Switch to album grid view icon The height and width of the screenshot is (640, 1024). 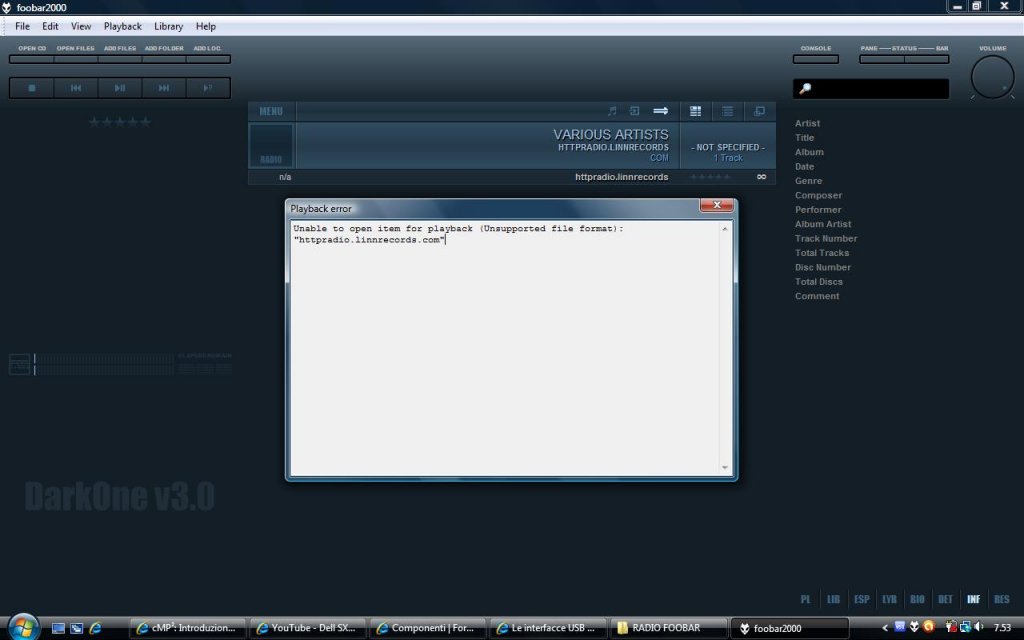click(696, 111)
